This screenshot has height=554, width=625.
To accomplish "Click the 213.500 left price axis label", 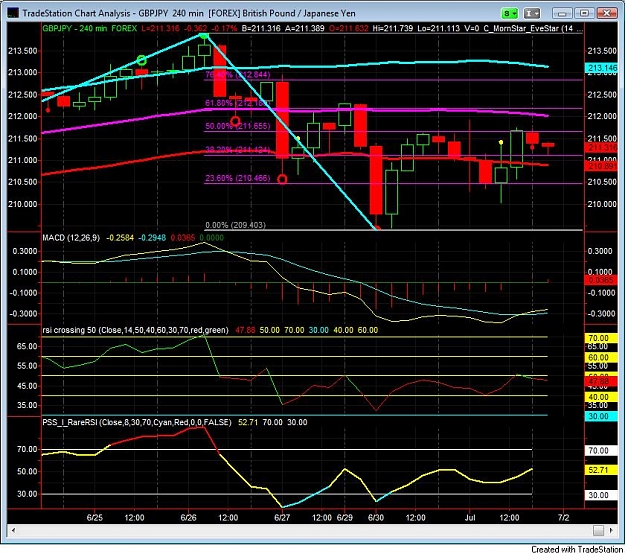I will (22, 51).
